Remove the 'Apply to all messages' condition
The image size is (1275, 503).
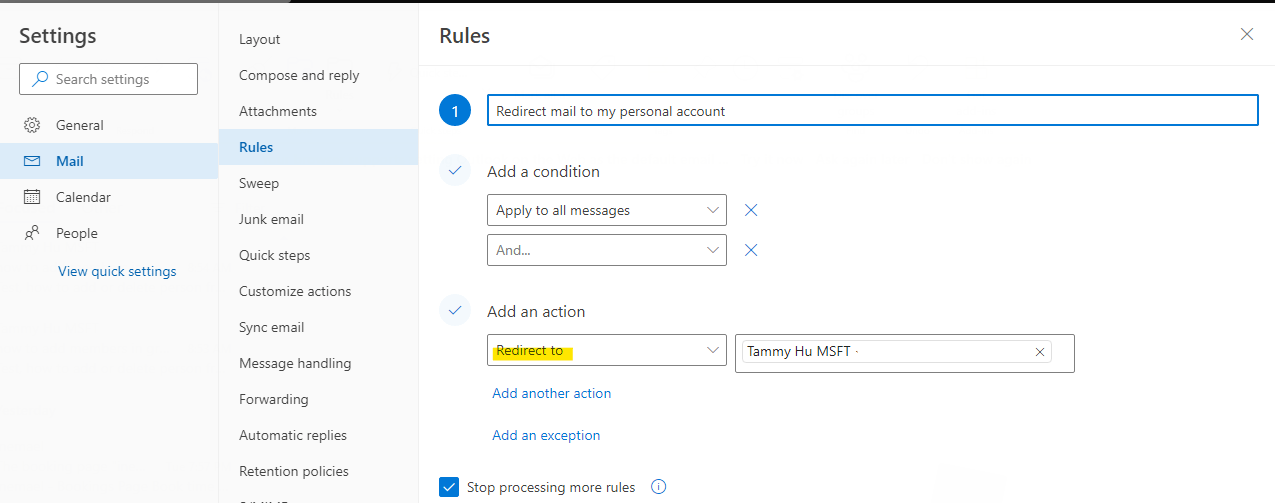point(751,210)
